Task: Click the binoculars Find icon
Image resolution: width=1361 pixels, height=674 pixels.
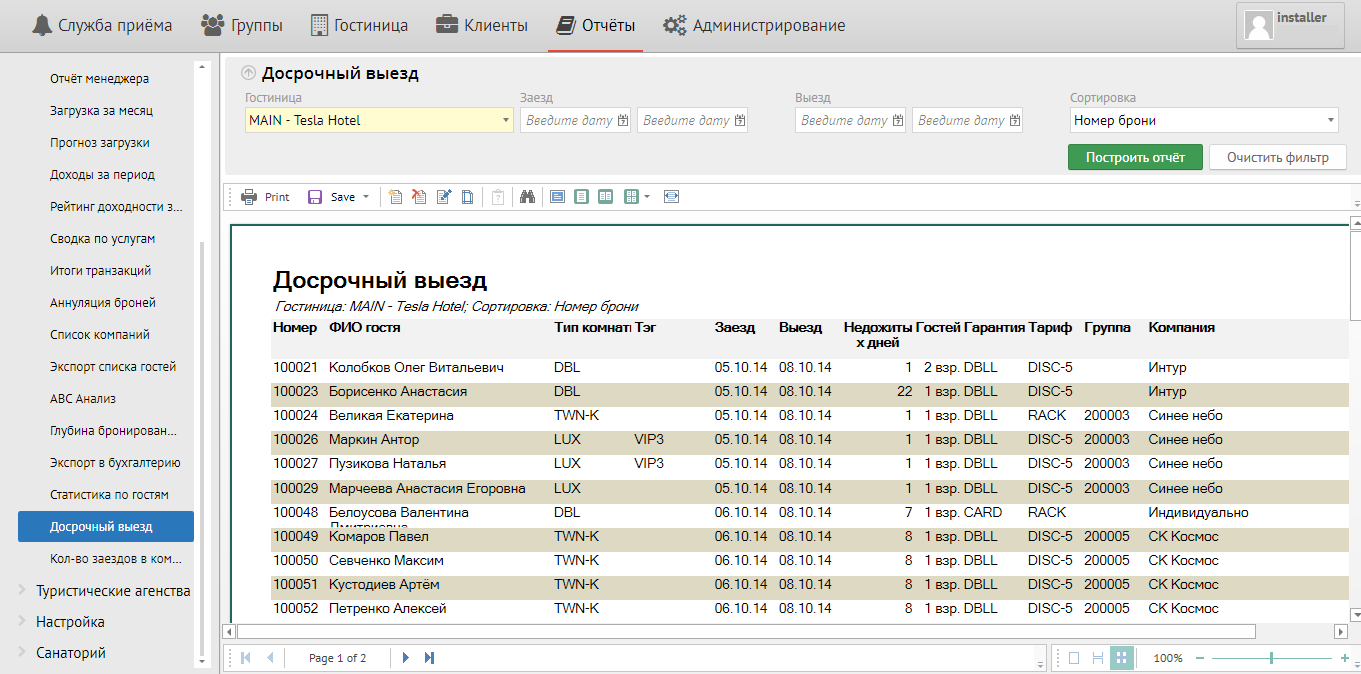Action: (528, 197)
